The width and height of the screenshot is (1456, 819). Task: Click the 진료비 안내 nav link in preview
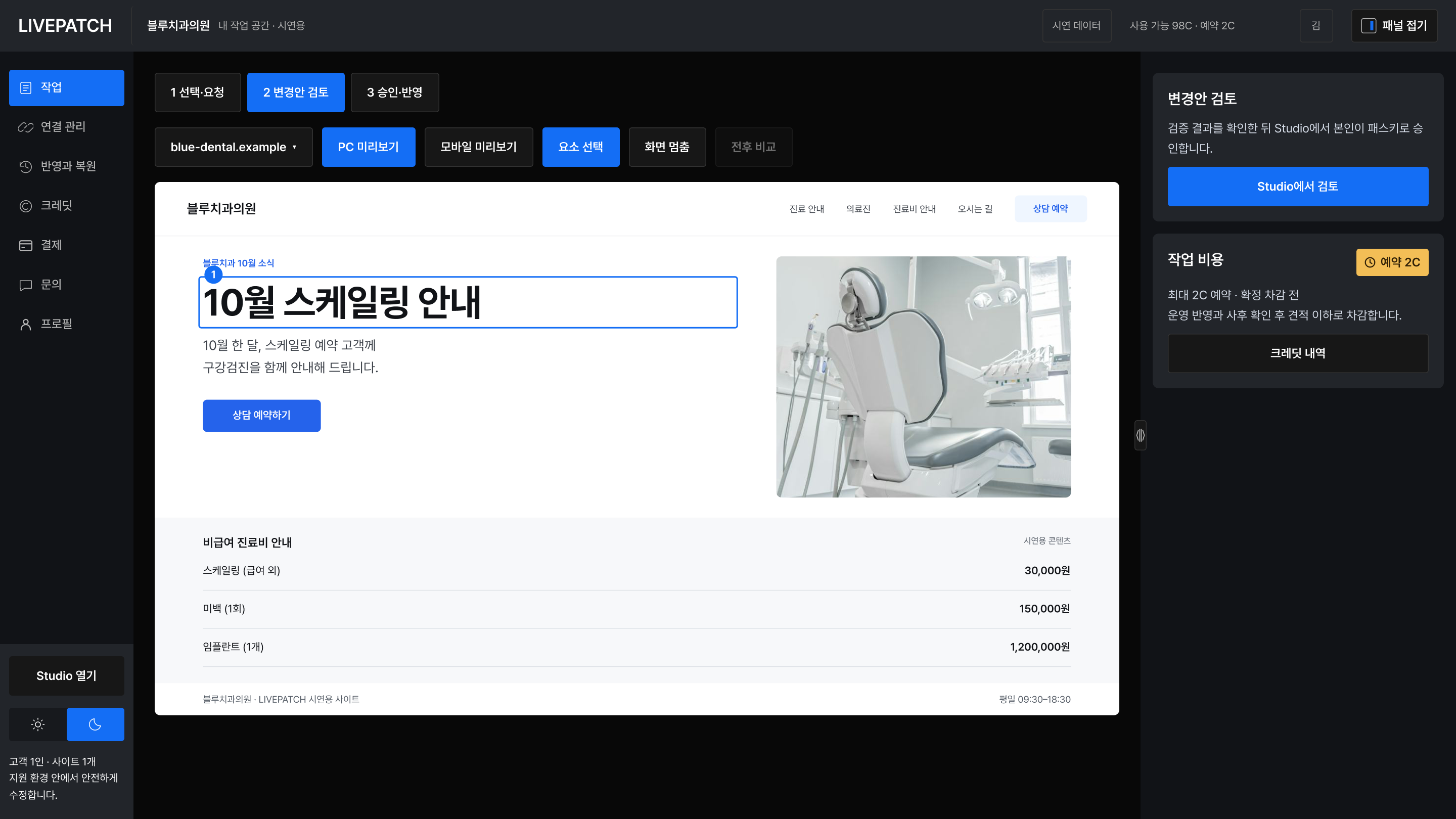click(x=914, y=209)
